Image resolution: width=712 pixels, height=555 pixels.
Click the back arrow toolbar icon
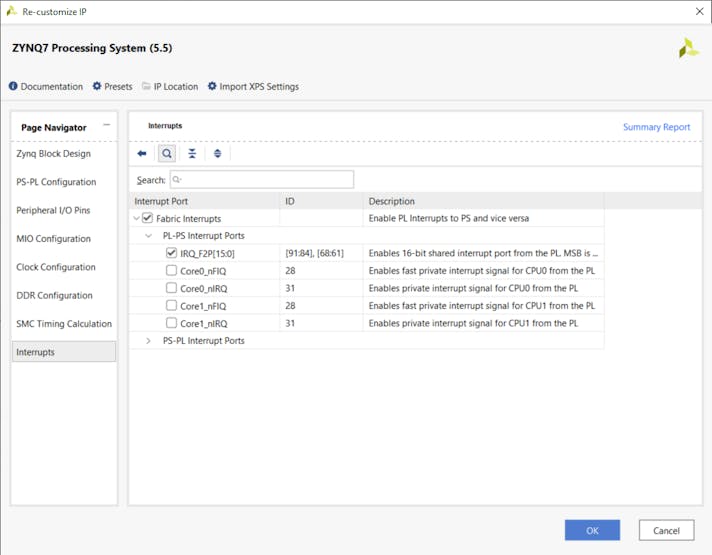142,154
